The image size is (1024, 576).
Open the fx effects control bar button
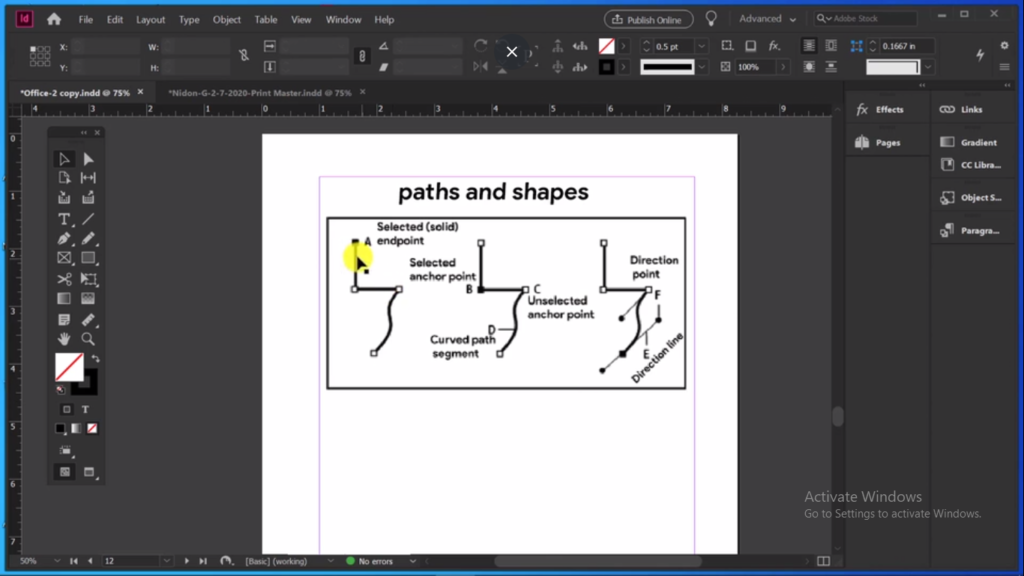point(774,46)
